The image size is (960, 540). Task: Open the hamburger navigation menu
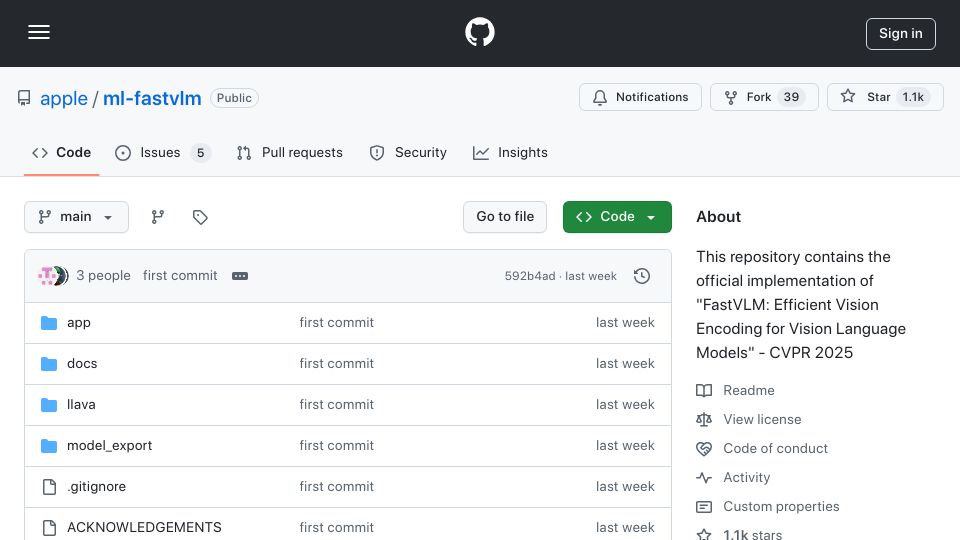(x=39, y=32)
